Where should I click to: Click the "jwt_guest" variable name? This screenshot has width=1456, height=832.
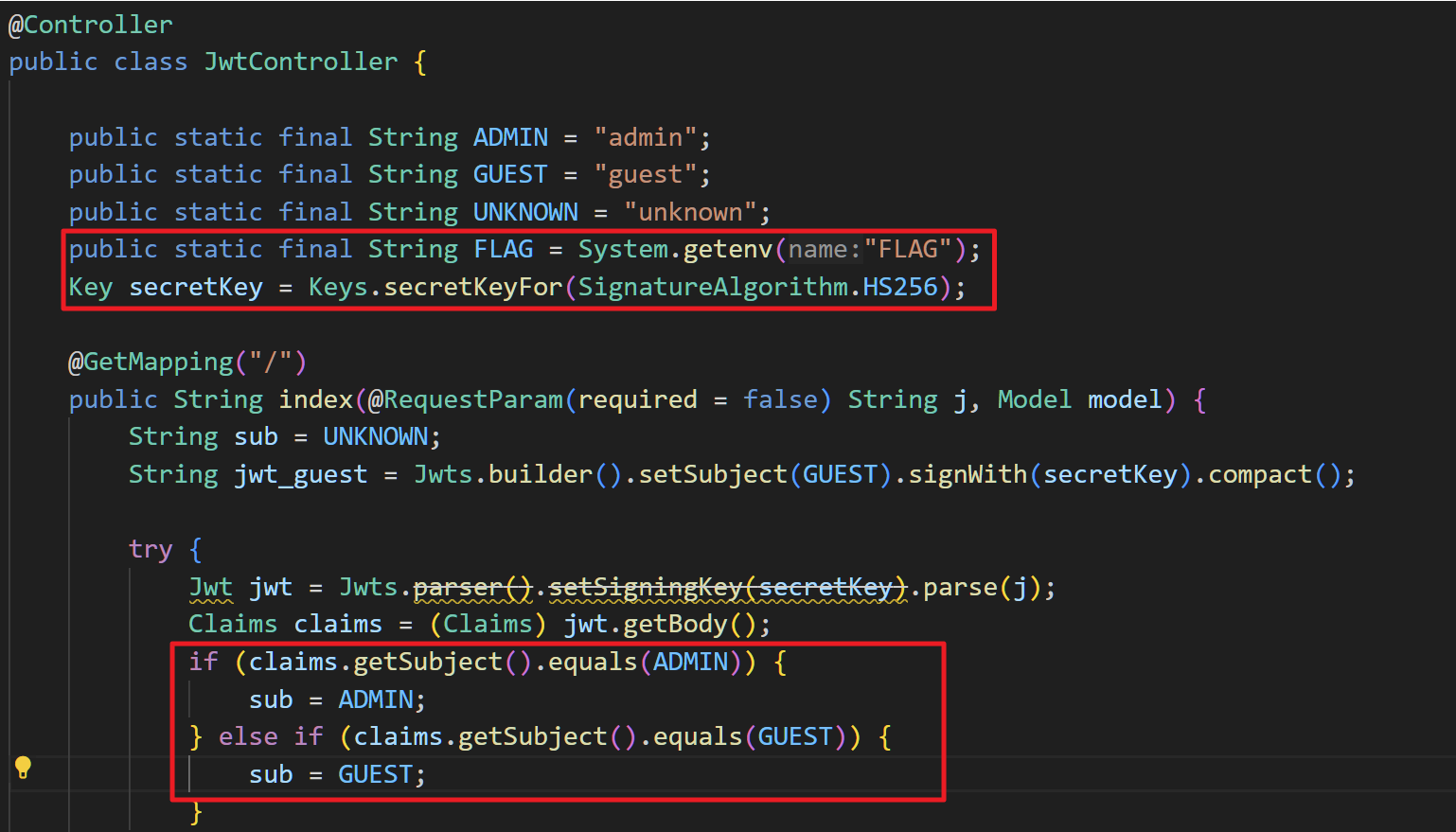[x=301, y=474]
